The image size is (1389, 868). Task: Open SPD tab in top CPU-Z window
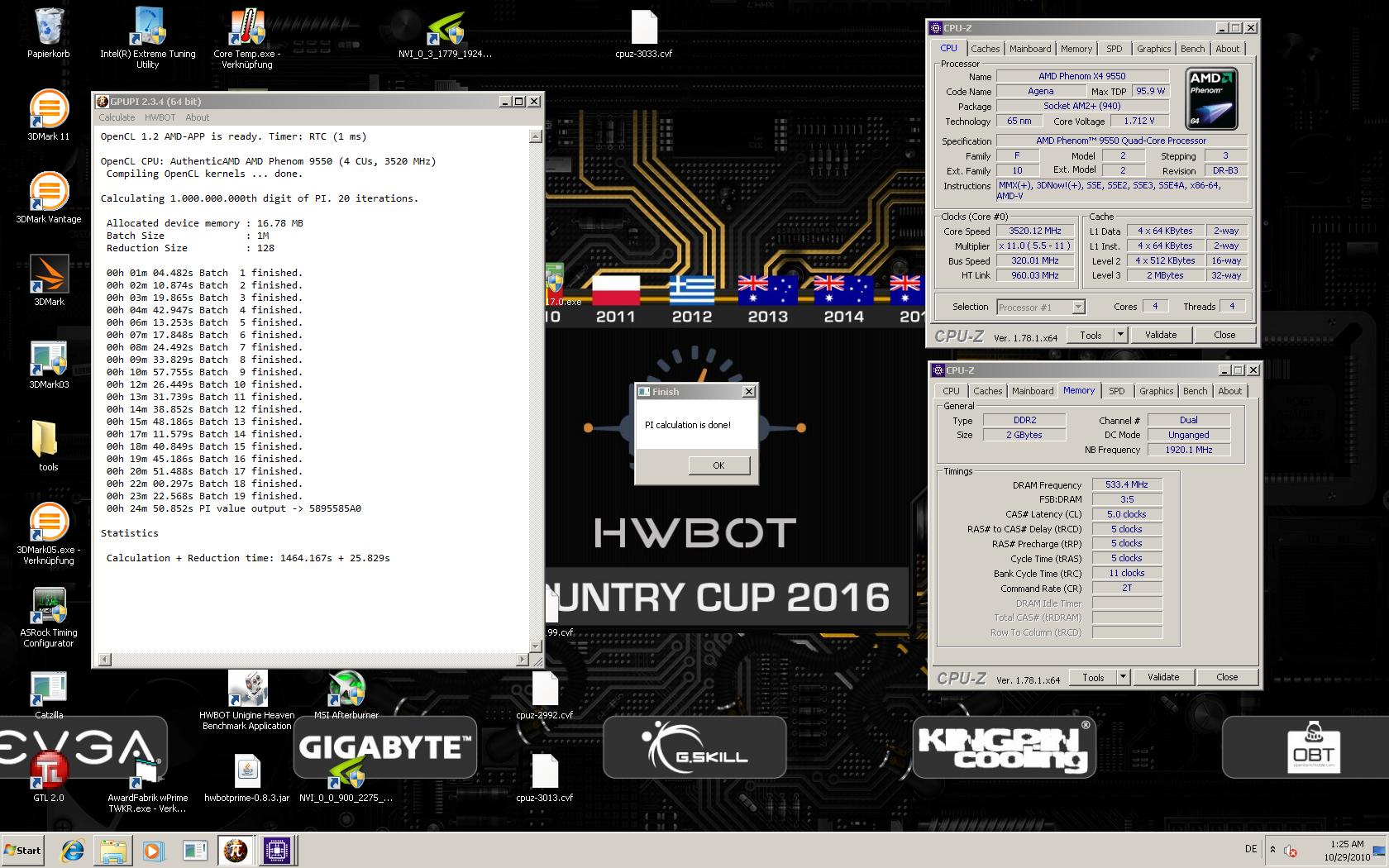(1115, 49)
